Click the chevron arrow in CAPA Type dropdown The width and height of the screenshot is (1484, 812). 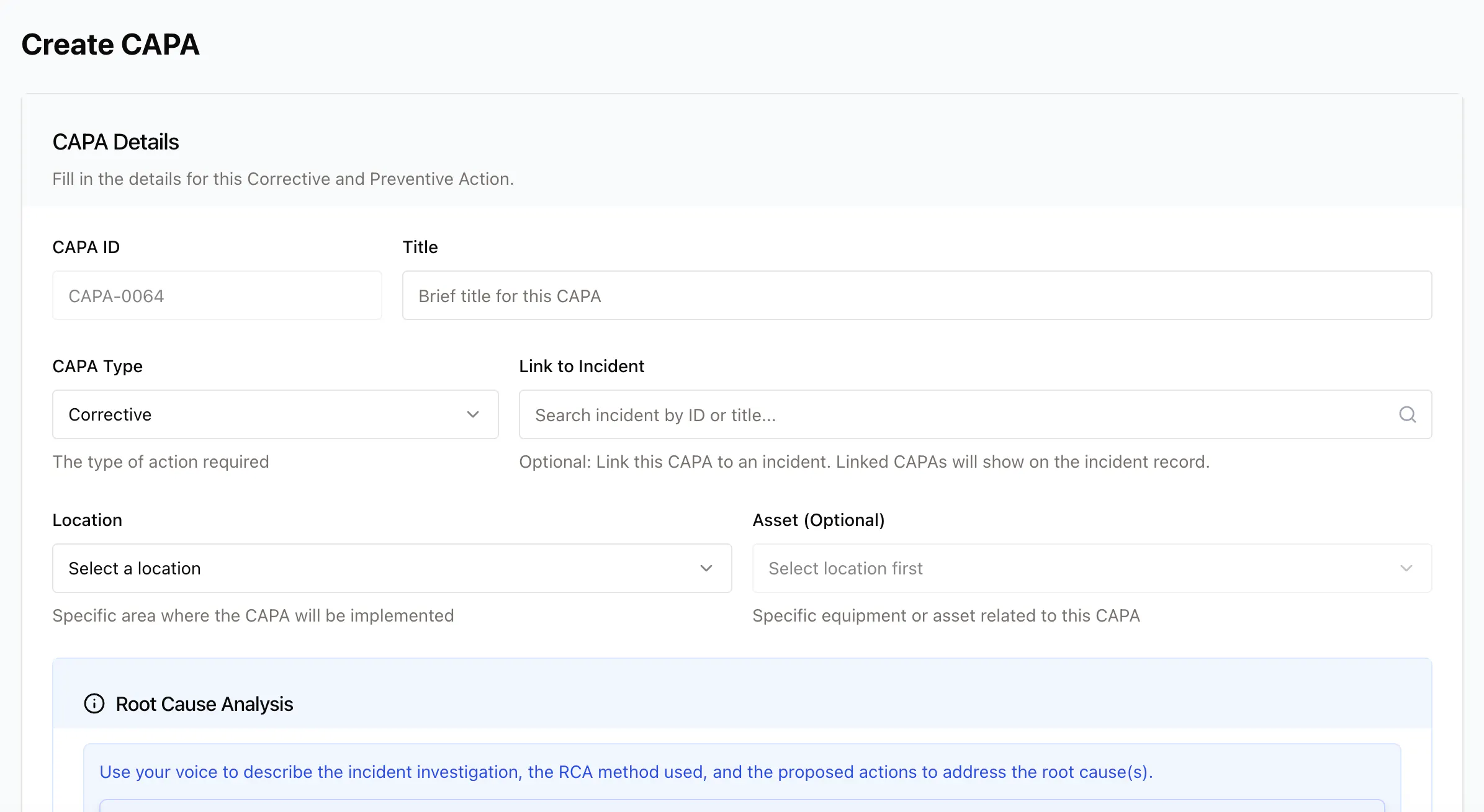[x=473, y=414]
